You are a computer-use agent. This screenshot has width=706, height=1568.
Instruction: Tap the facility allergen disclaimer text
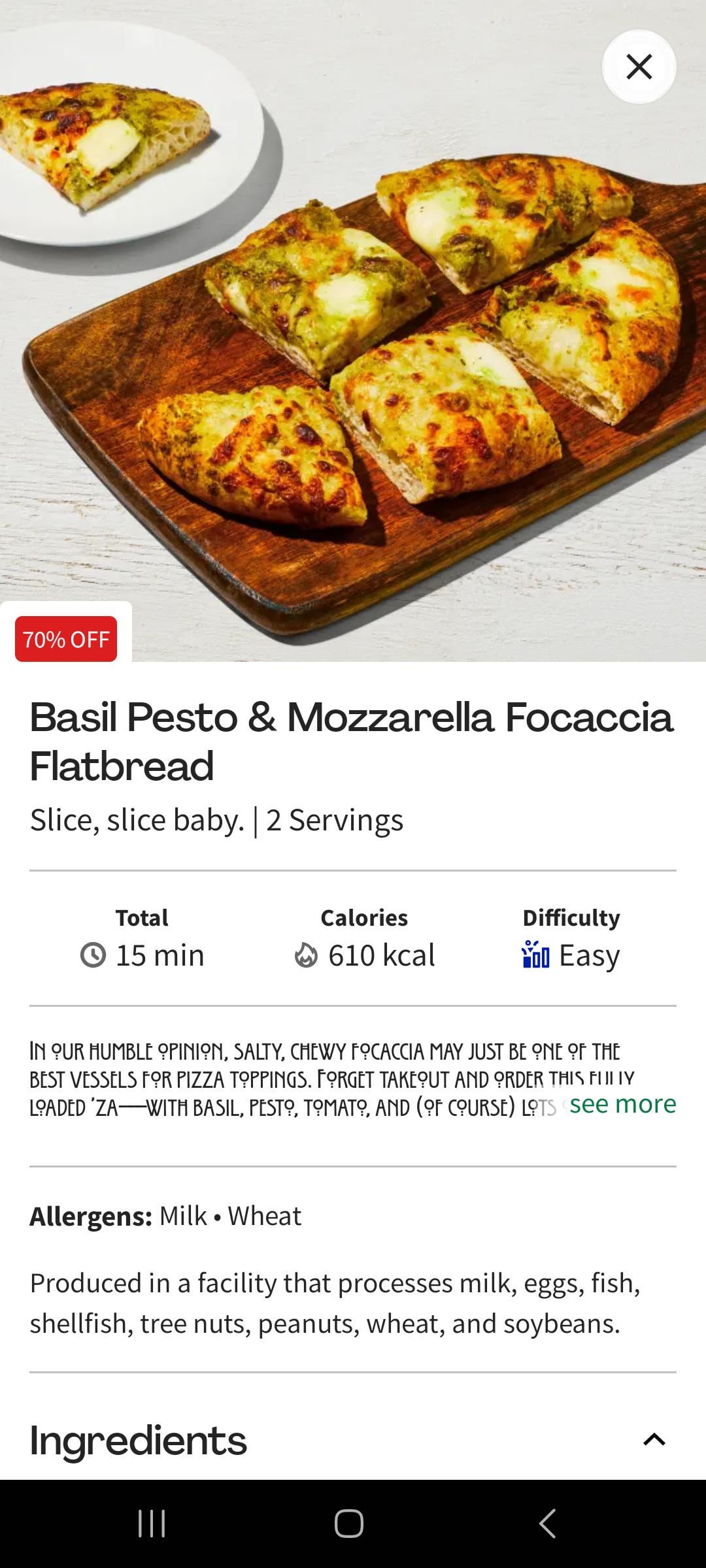[335, 1303]
